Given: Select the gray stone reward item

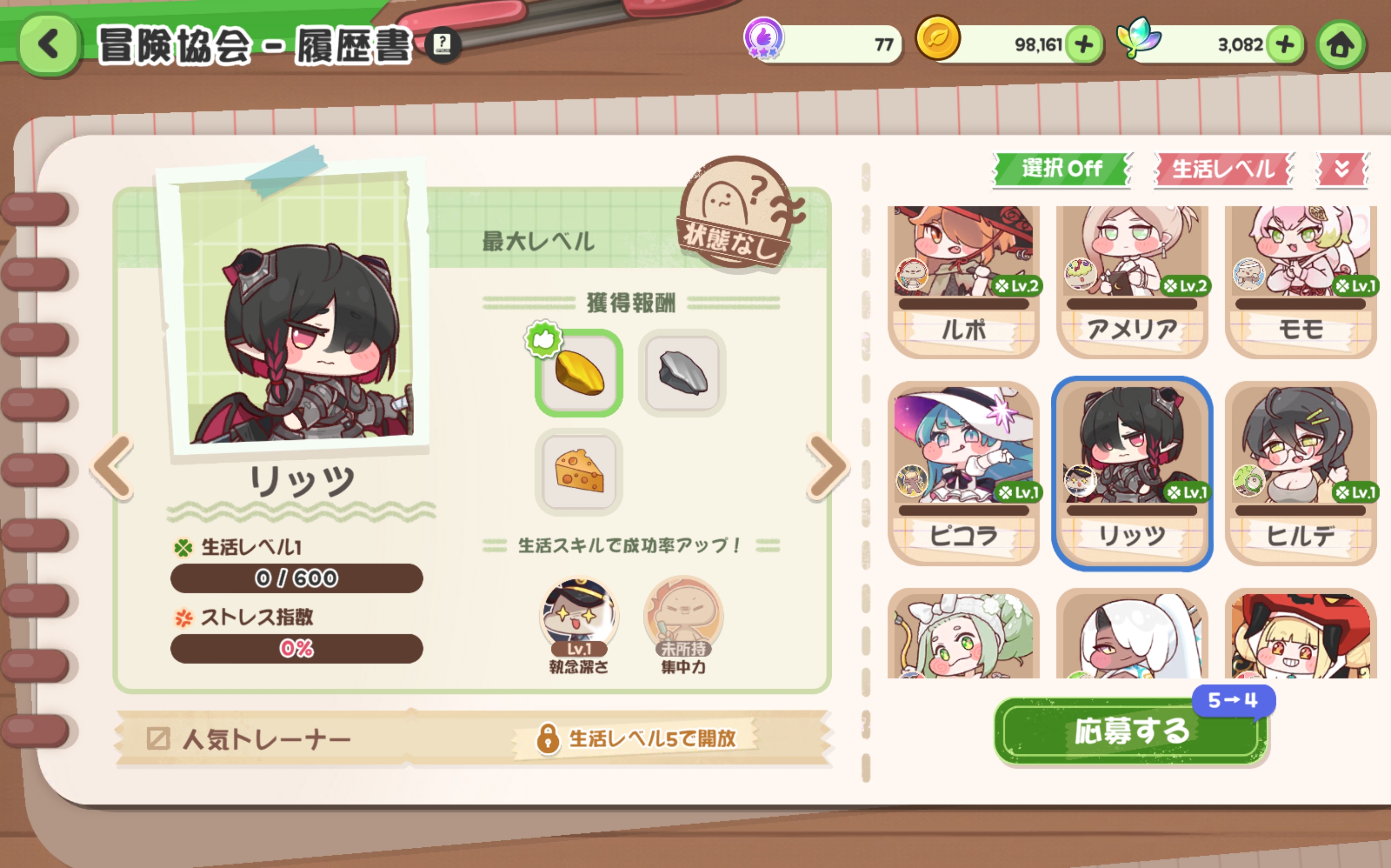Looking at the screenshot, I should click(682, 372).
